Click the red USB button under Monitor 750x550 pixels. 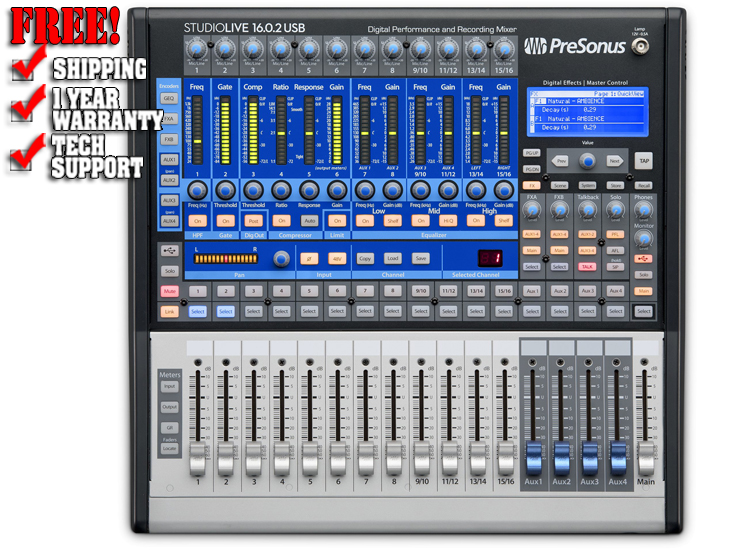643,259
